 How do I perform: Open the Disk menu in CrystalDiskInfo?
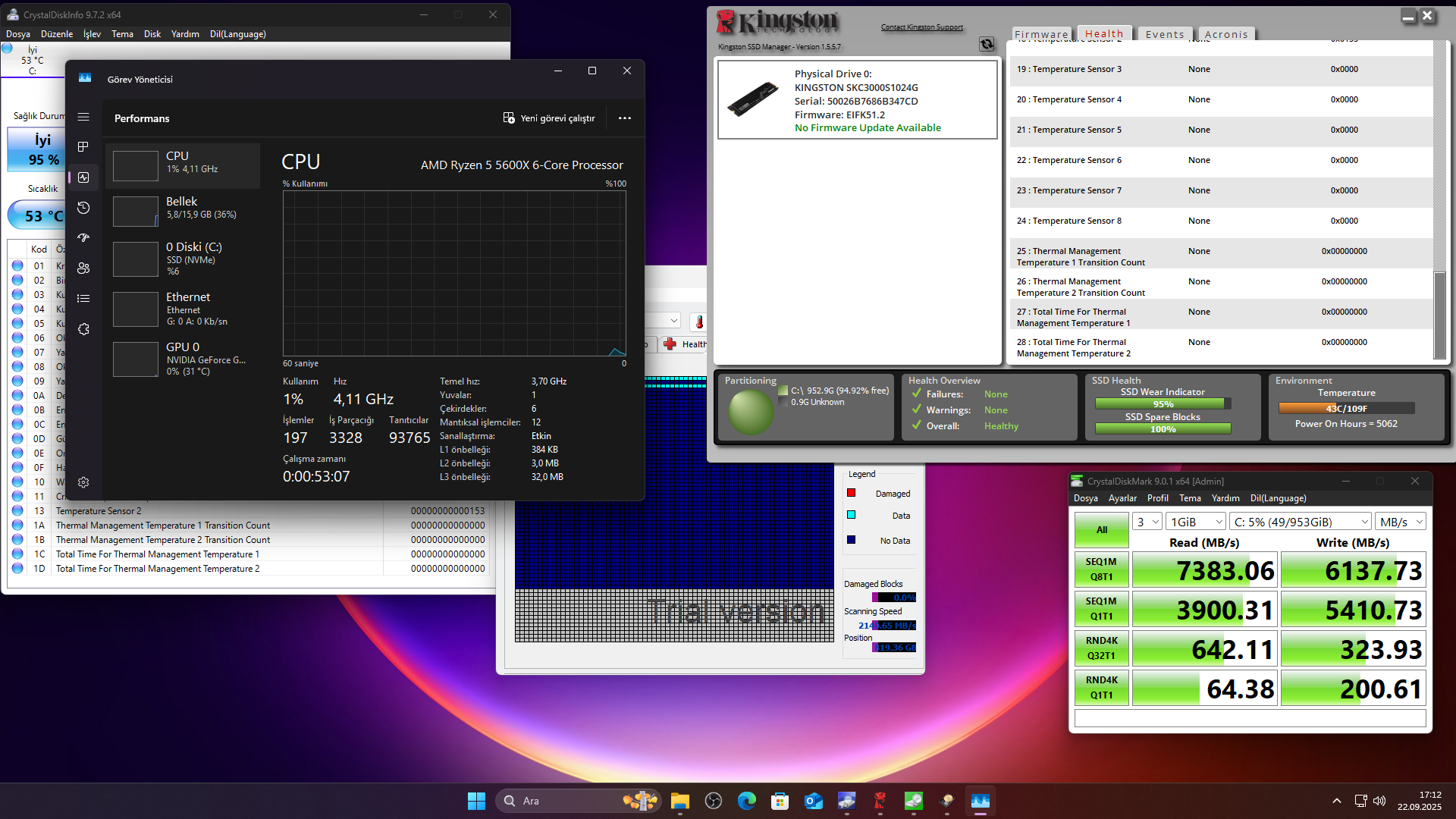click(x=152, y=34)
